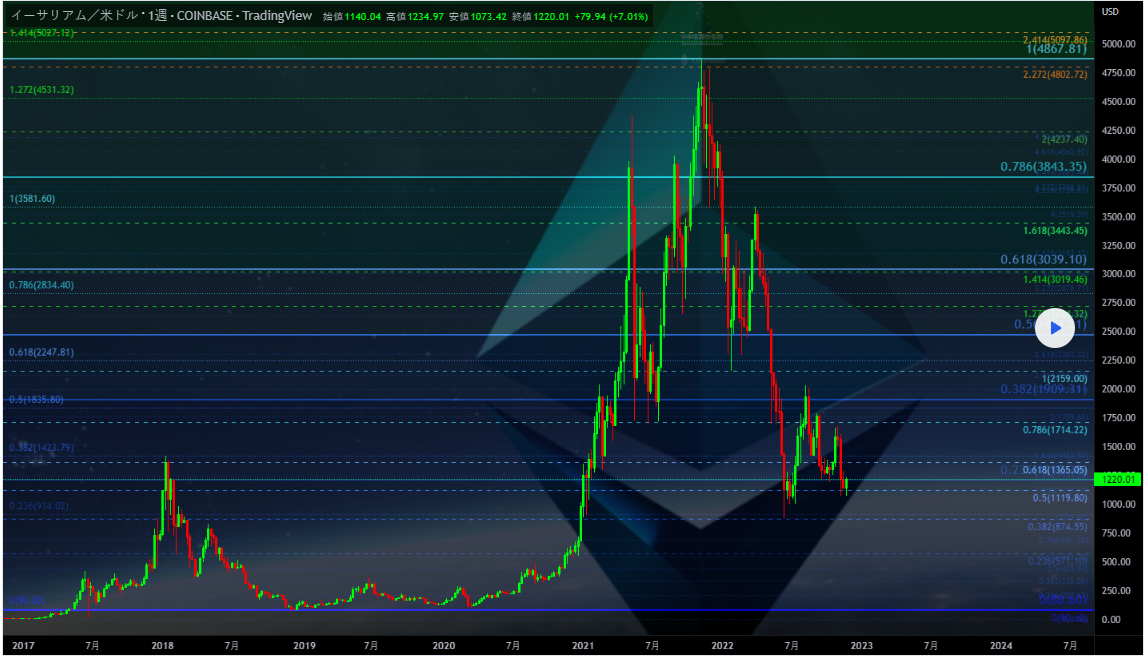The width and height of the screenshot is (1145, 658).
Task: Select the 0.618(2247.81) label on left side
Action: (41, 353)
